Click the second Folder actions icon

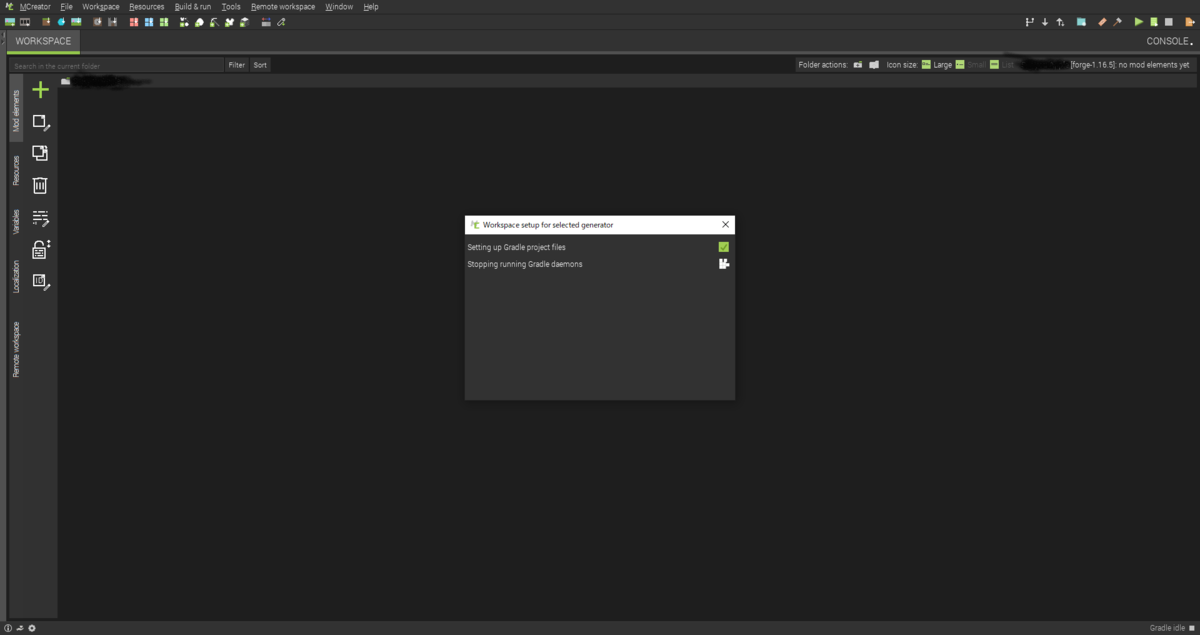click(874, 65)
